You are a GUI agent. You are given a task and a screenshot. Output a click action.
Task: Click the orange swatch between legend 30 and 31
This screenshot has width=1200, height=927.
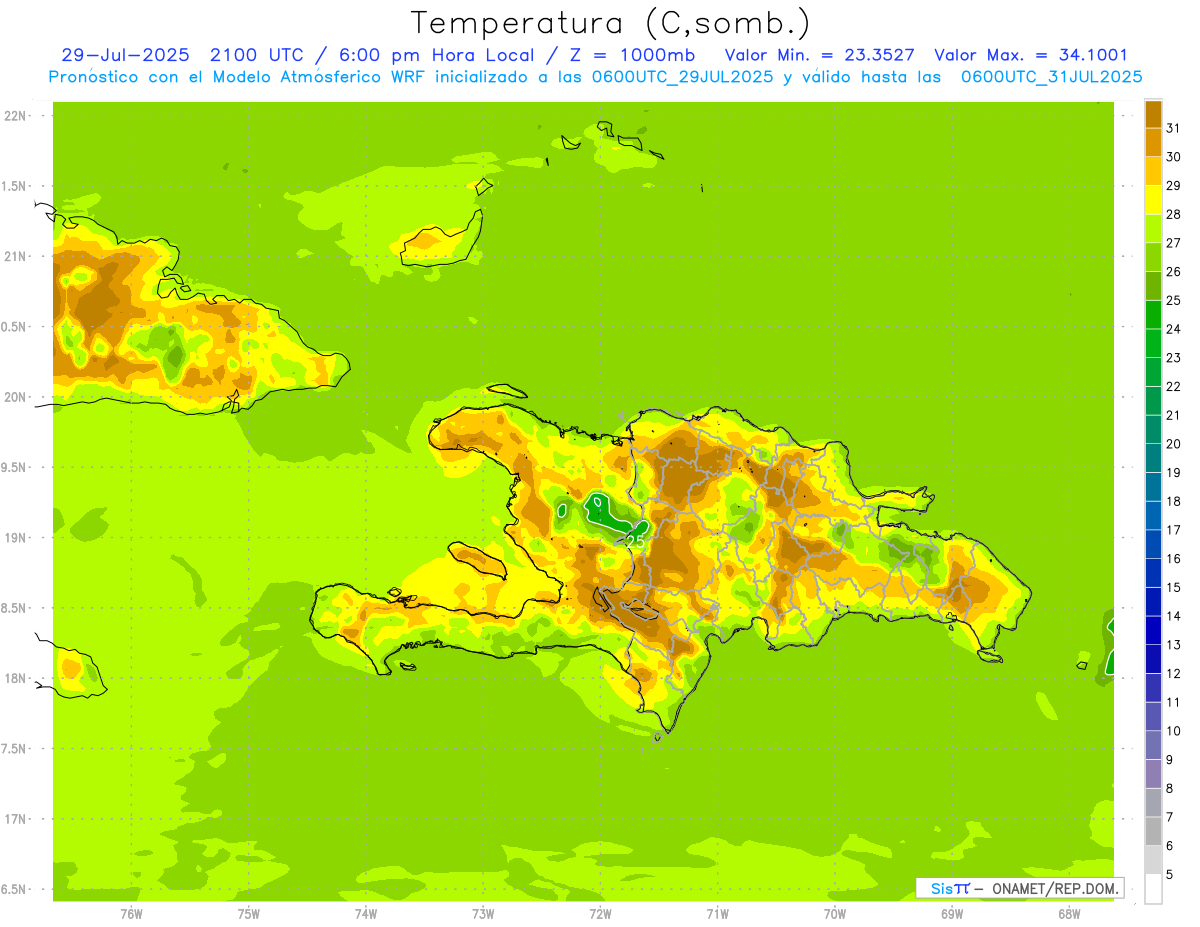coord(1153,143)
